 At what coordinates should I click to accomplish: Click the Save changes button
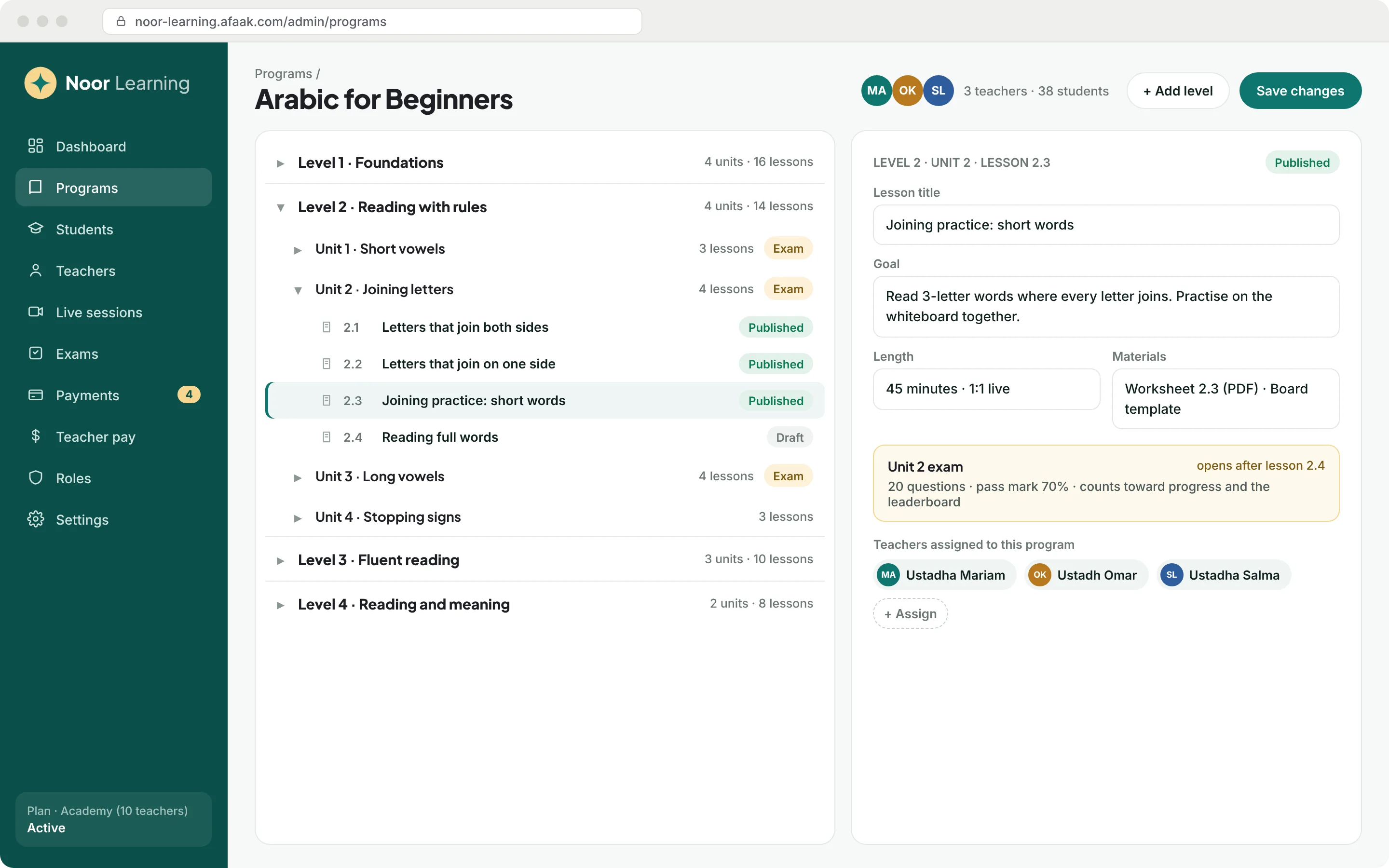(1300, 91)
